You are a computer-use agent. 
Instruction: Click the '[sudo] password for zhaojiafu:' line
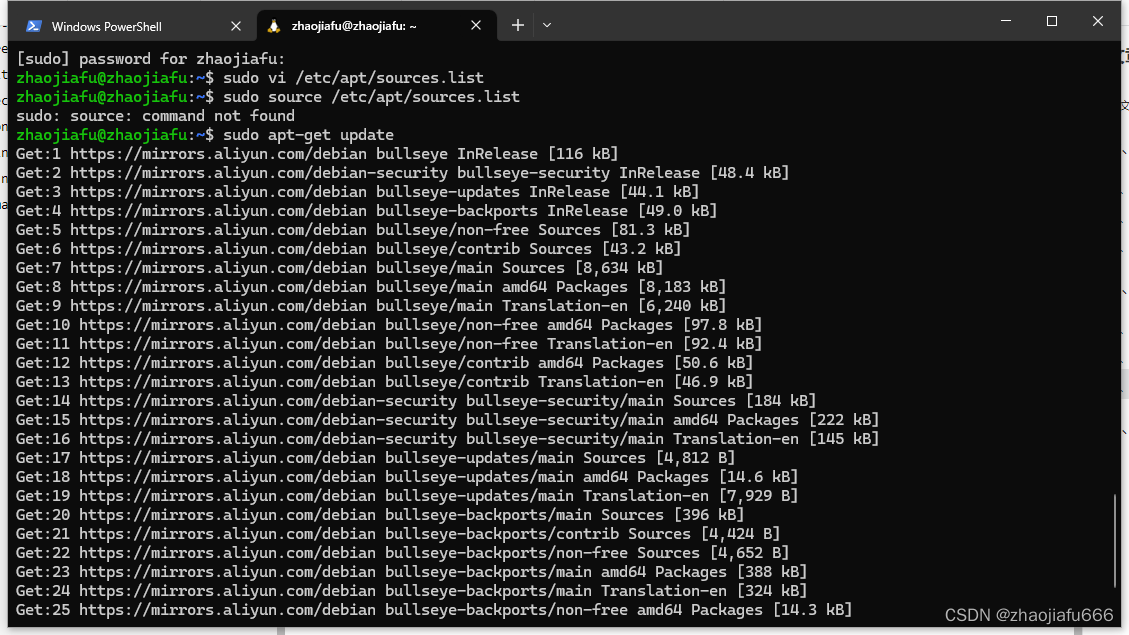[150, 59]
